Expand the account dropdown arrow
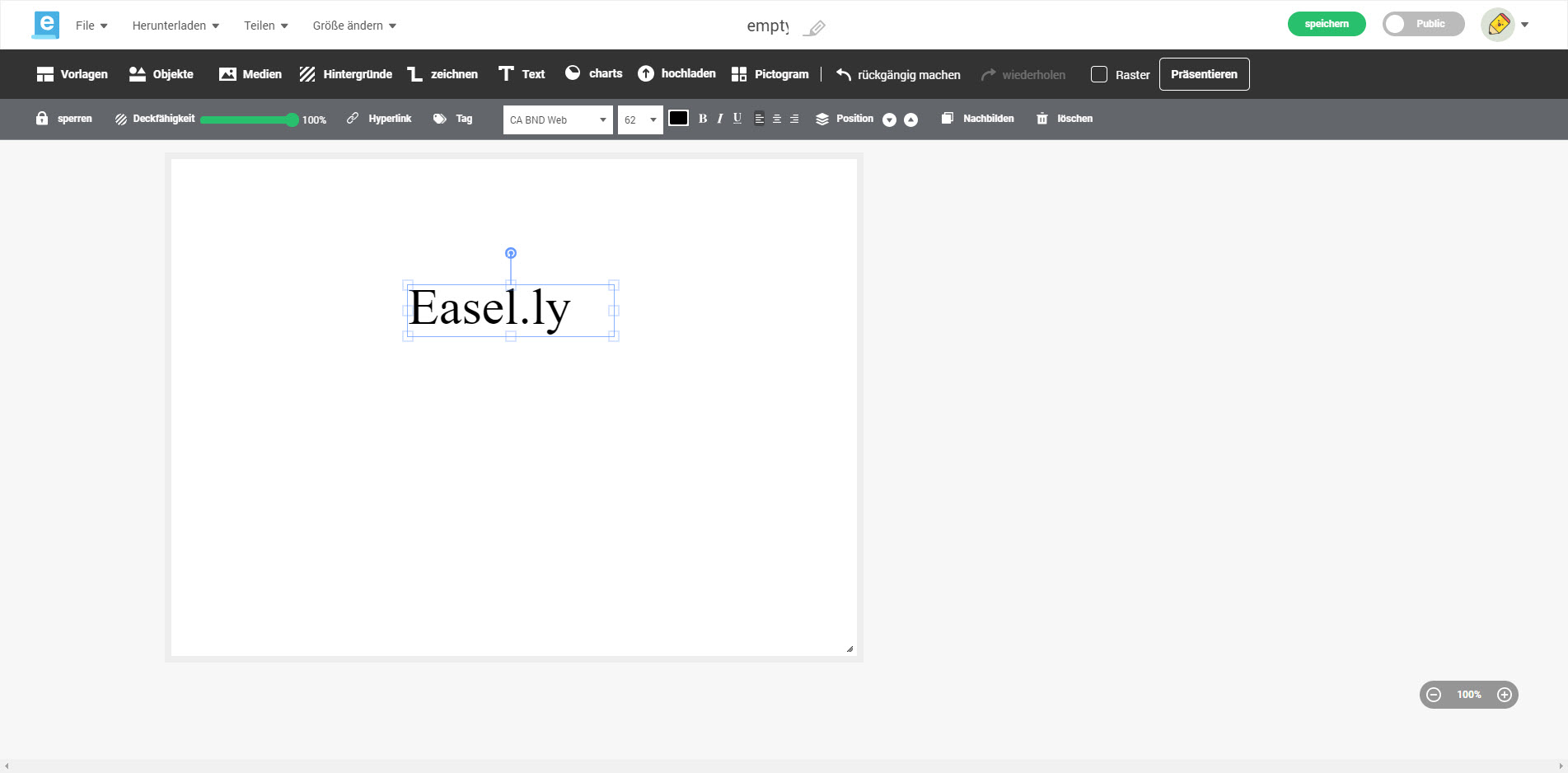Viewport: 1568px width, 773px height. (1525, 25)
